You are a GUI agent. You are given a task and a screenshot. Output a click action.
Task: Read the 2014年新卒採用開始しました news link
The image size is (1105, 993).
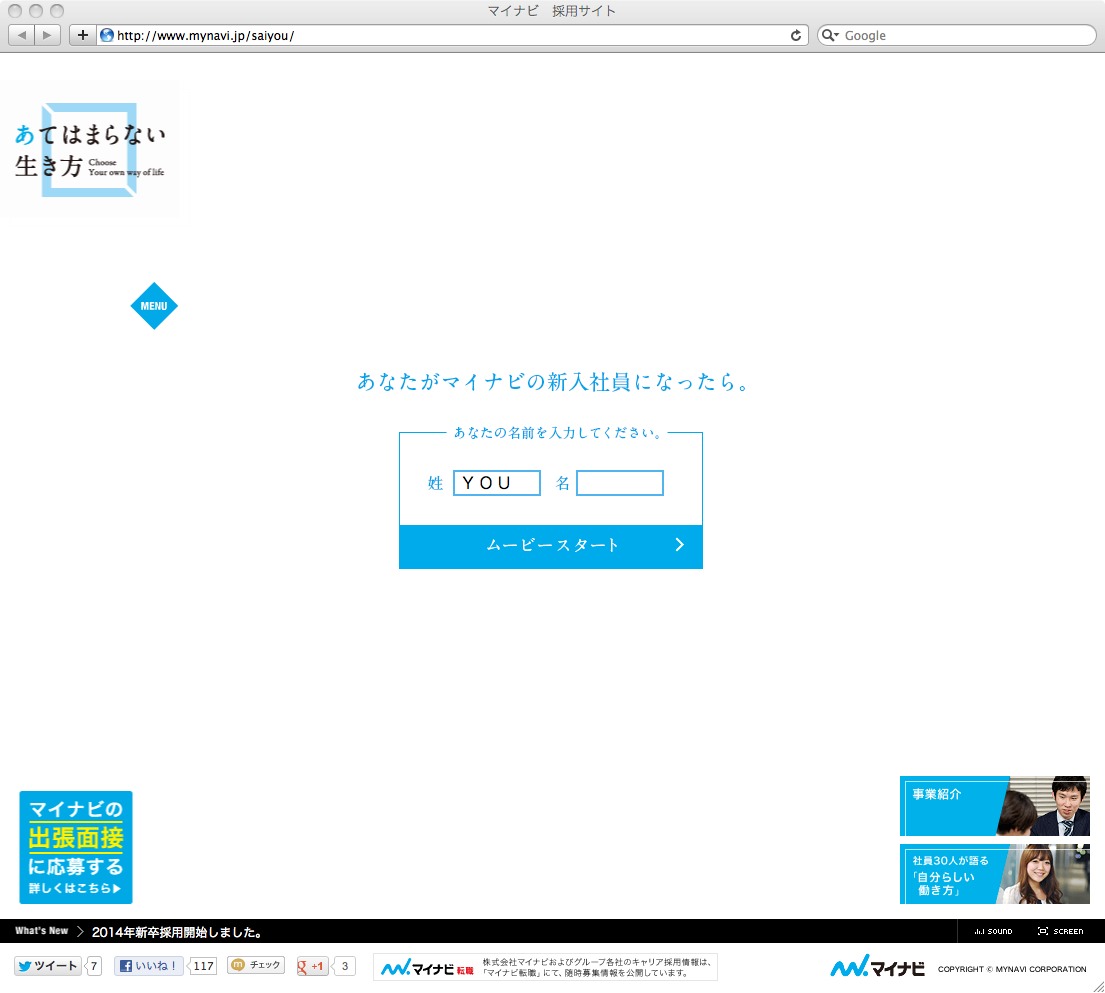[x=178, y=932]
